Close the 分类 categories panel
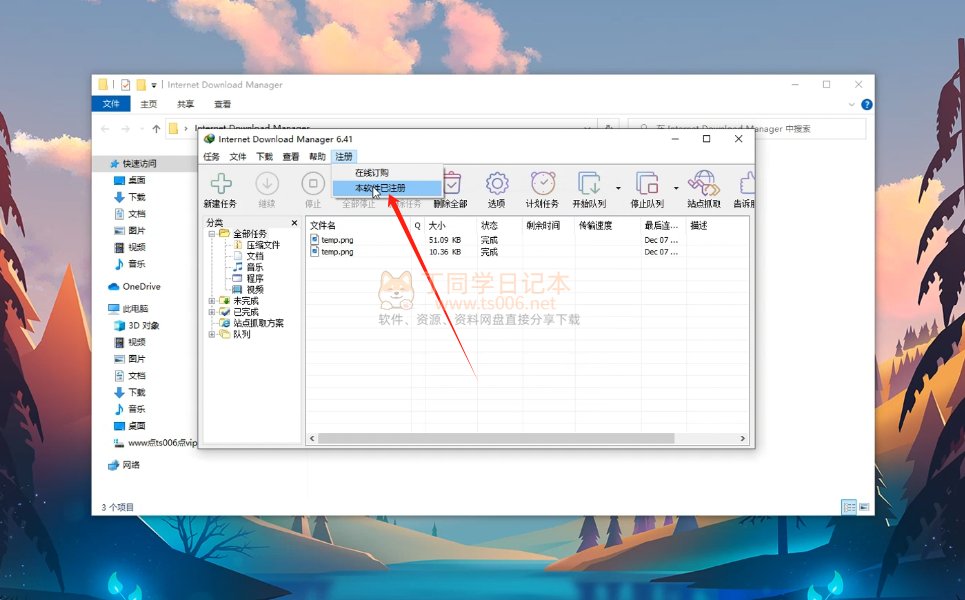The height and width of the screenshot is (600, 965). 294,223
